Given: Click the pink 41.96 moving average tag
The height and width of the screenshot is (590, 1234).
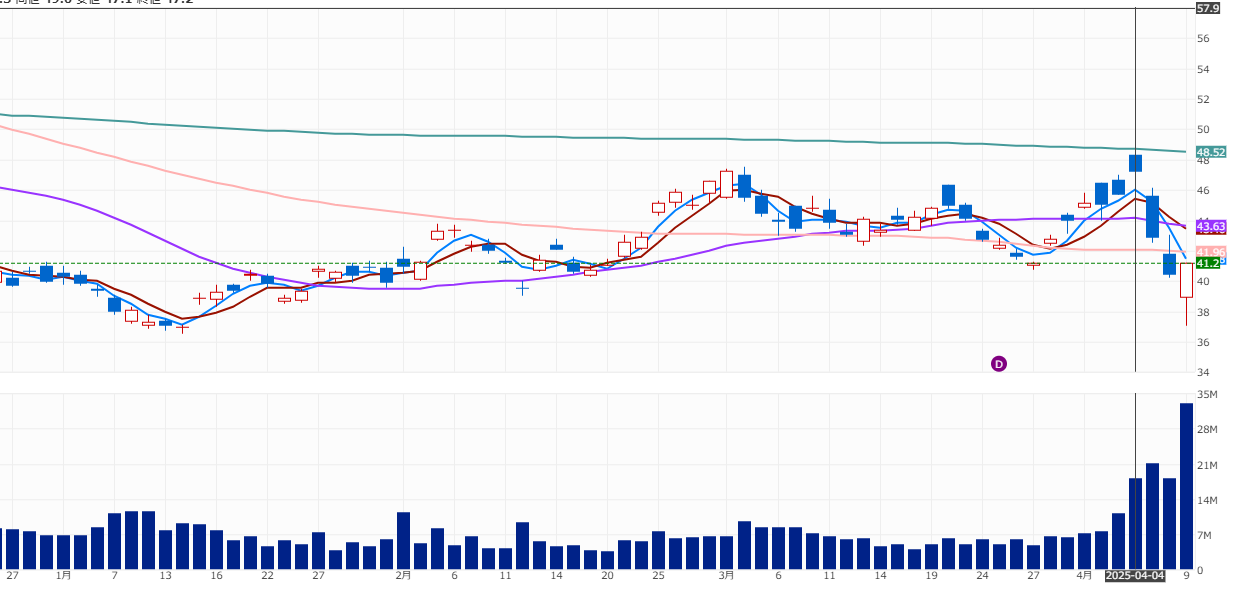Looking at the screenshot, I should [1210, 252].
